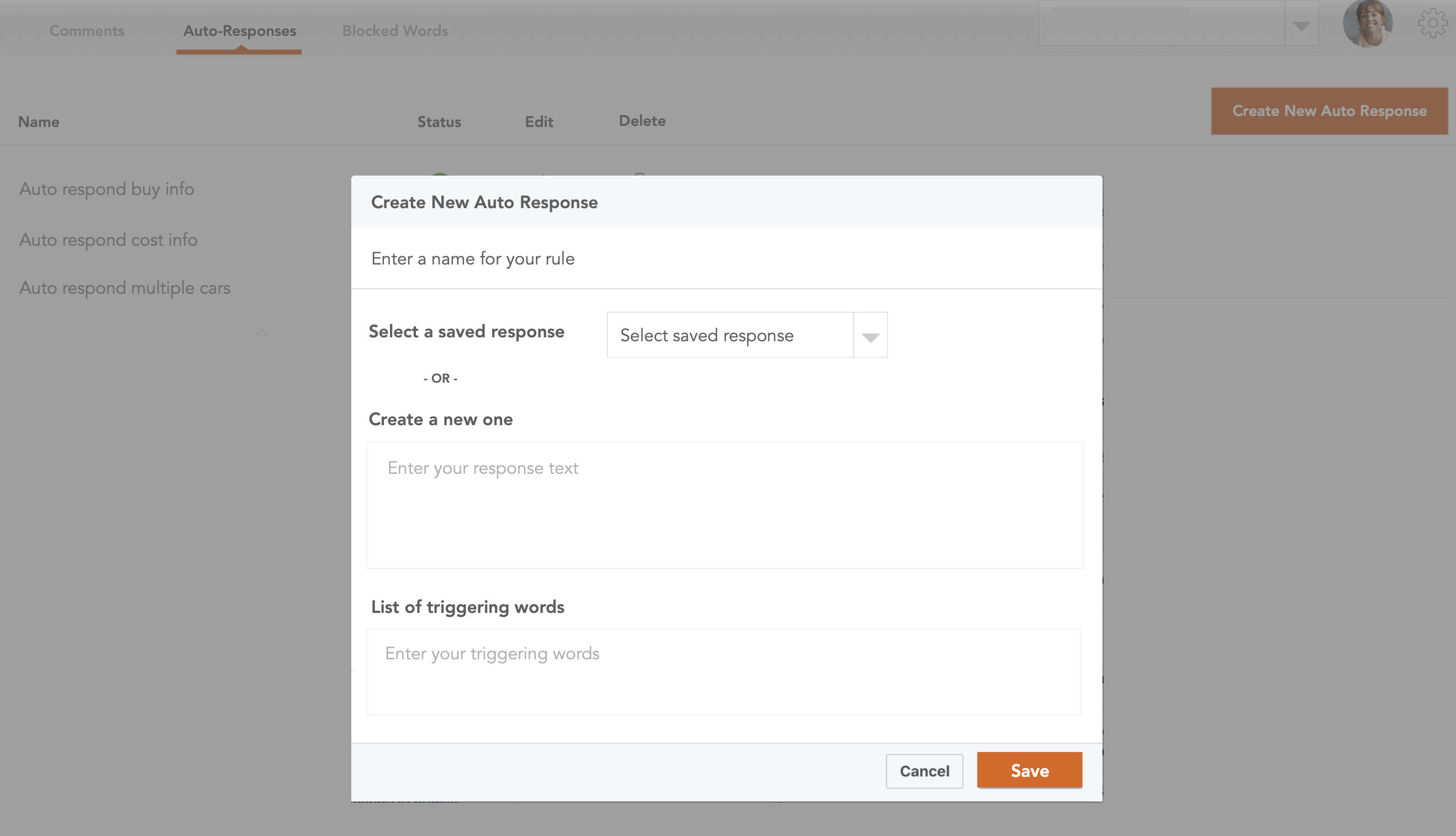Open the account dropdown in the top-right corner
The height and width of the screenshot is (836, 1456).
(1300, 24)
